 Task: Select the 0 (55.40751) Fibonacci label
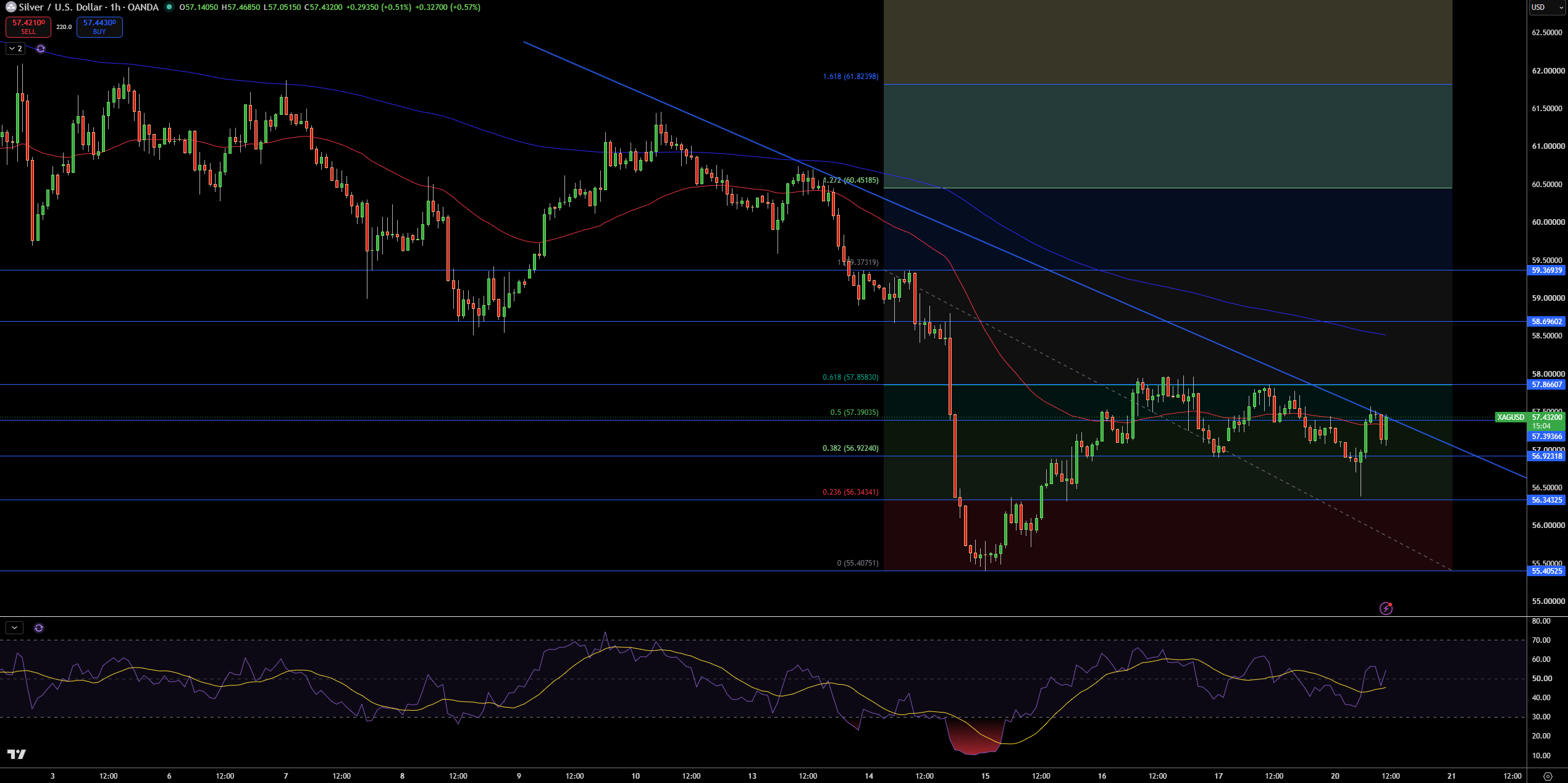tap(858, 563)
